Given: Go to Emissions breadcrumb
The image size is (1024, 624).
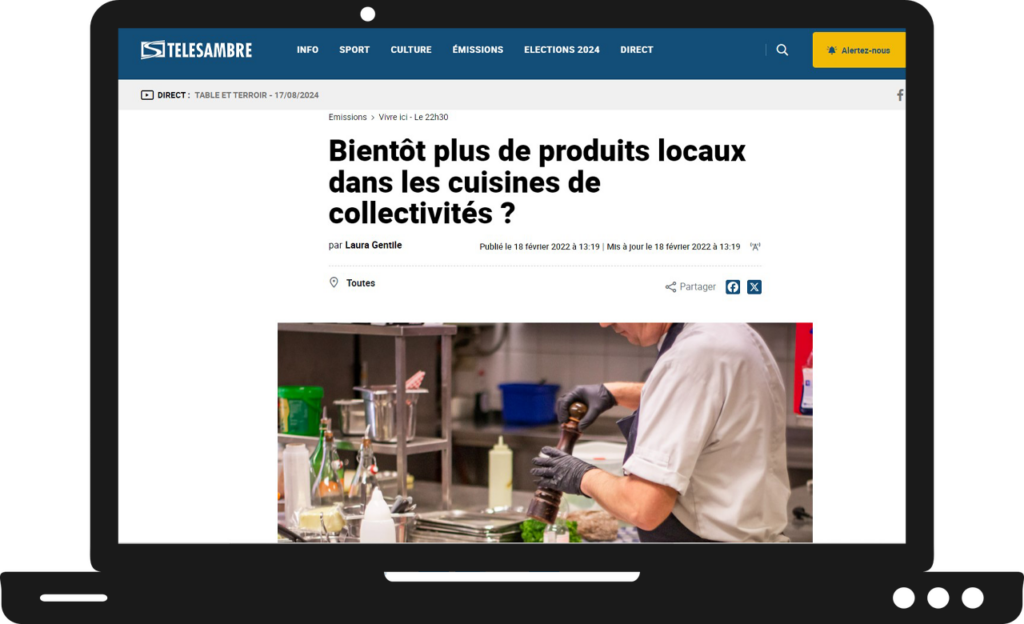Looking at the screenshot, I should 347,117.
